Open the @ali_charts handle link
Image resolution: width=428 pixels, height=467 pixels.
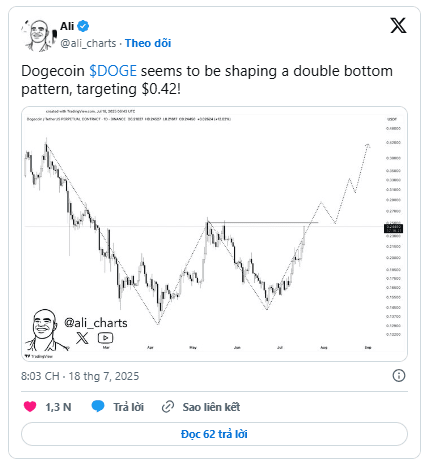pos(88,43)
